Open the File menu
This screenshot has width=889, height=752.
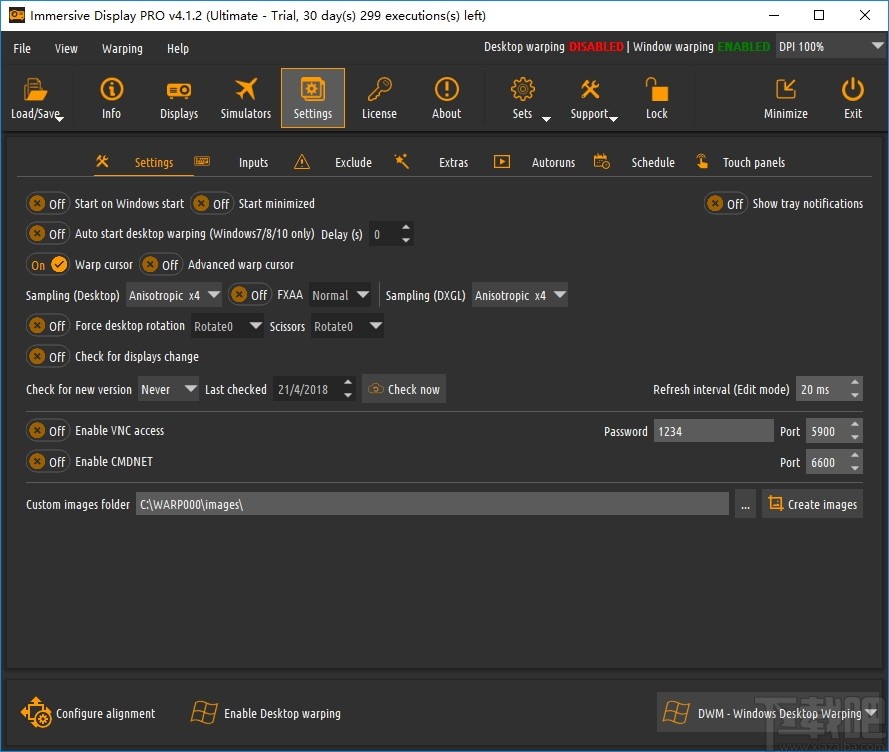(x=22, y=48)
